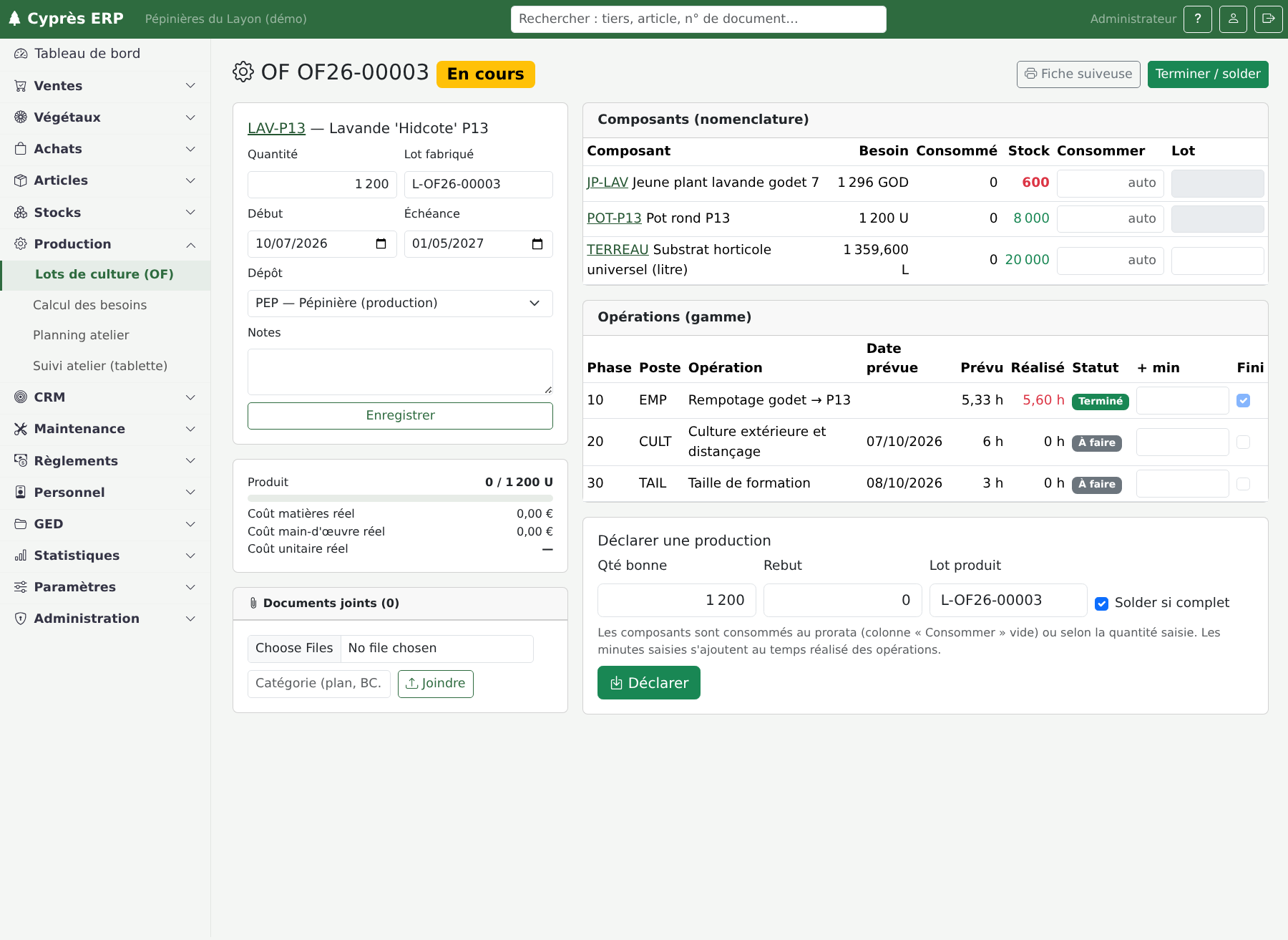The height and width of the screenshot is (940, 1288).
Task: Open the Début date picker calendar icon
Action: (381, 244)
